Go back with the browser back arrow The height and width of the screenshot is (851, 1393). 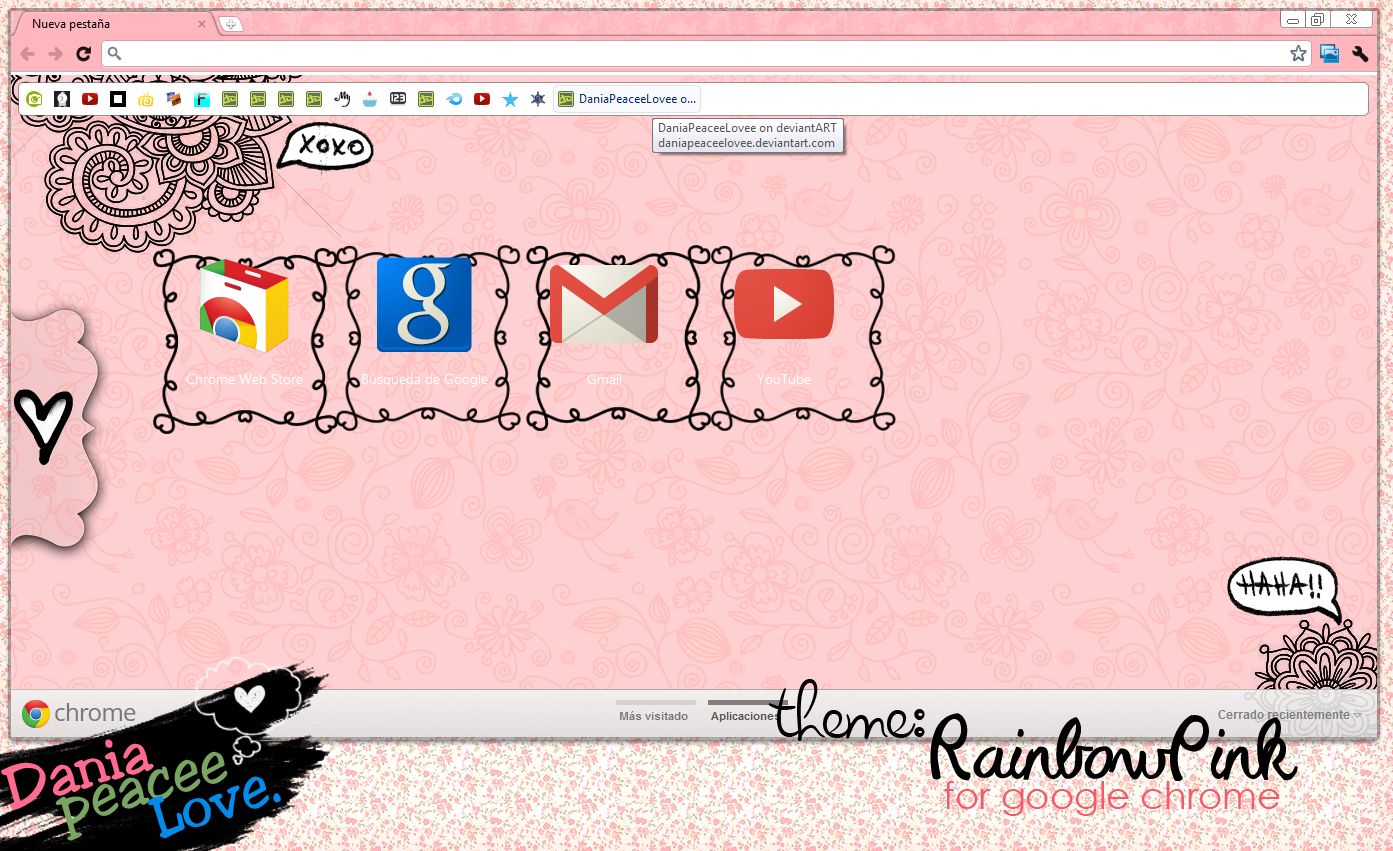click(x=28, y=54)
